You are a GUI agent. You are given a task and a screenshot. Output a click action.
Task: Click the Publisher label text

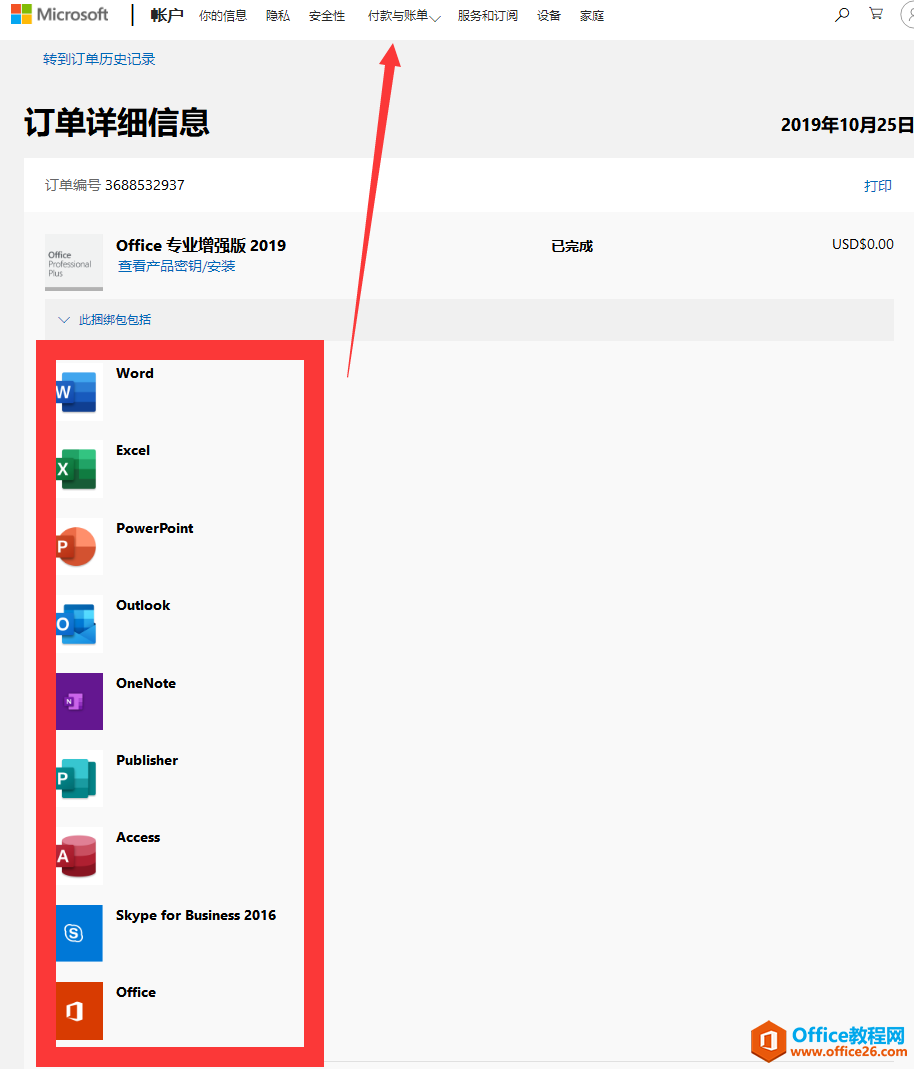point(147,759)
